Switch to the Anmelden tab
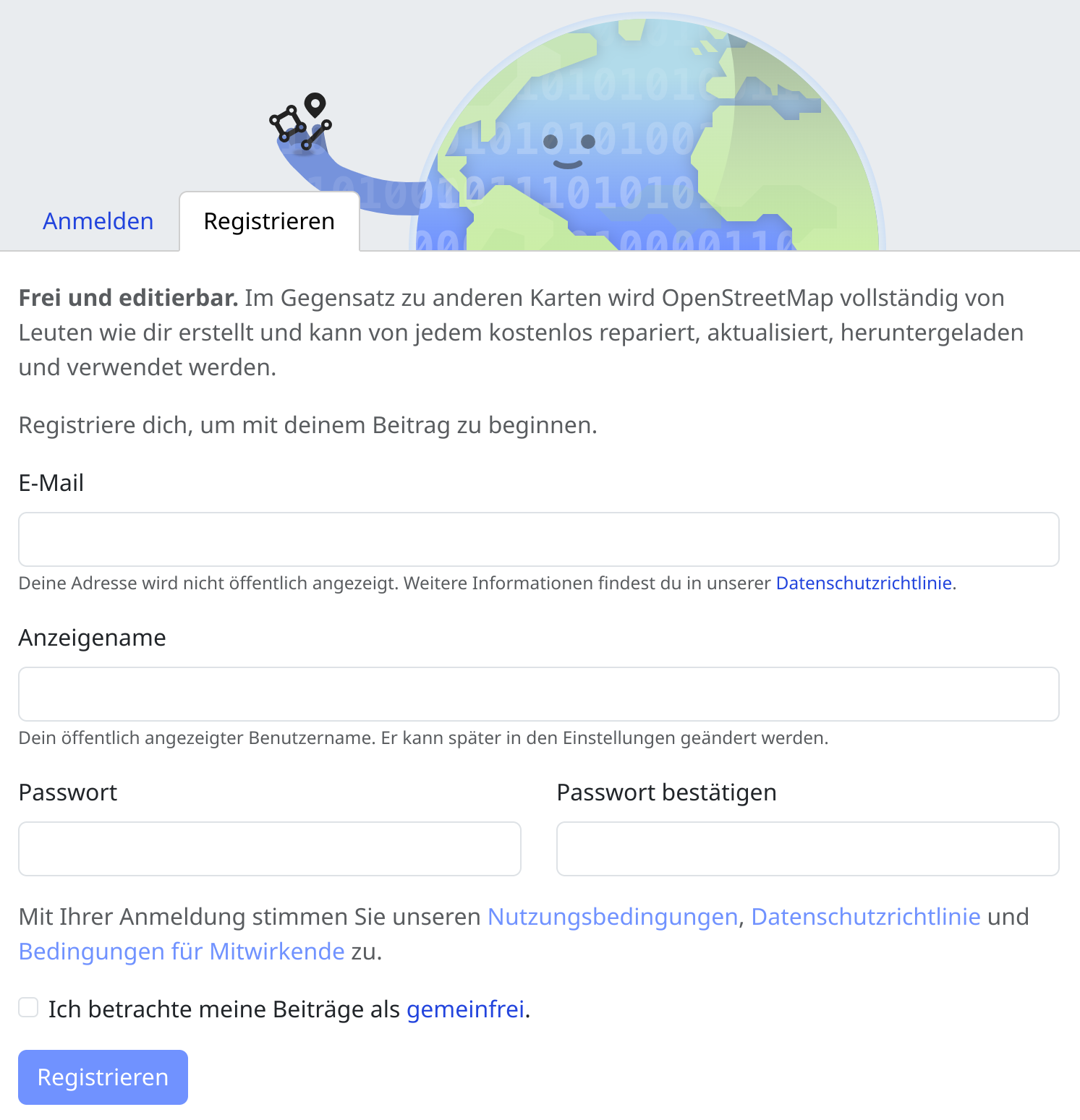Viewport: 1080px width, 1120px height. 98,221
